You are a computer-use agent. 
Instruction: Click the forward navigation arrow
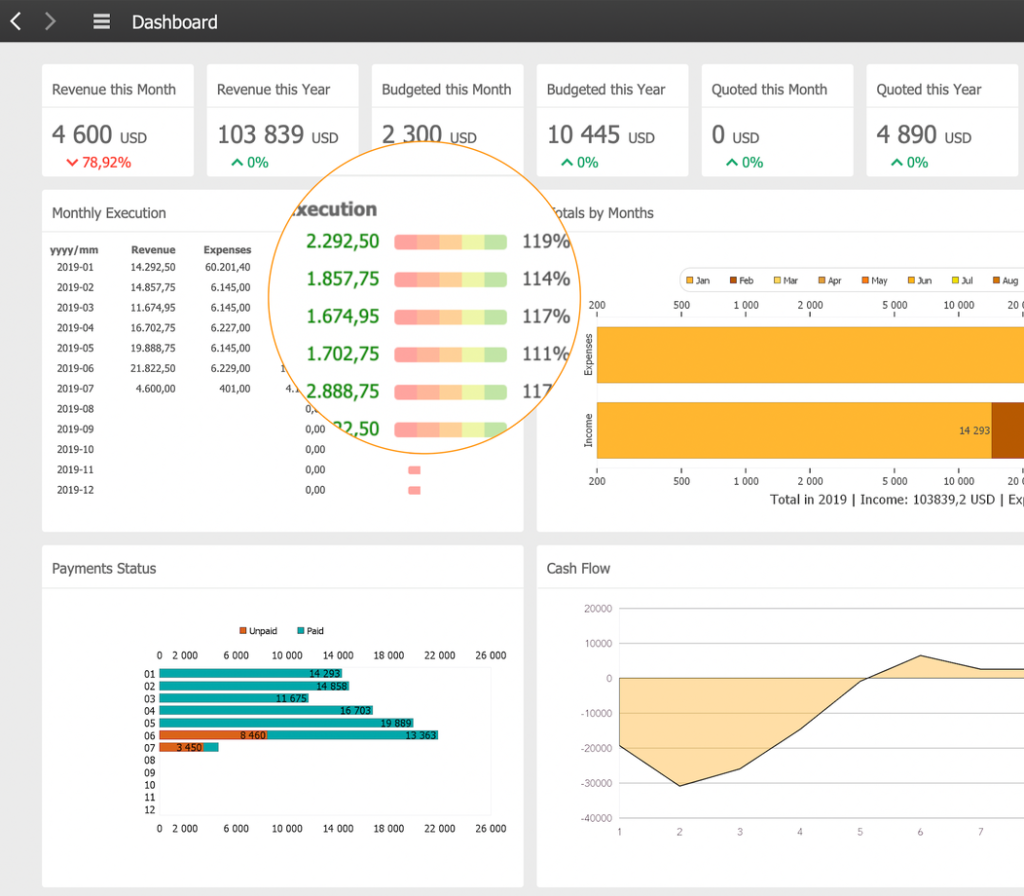(50, 21)
